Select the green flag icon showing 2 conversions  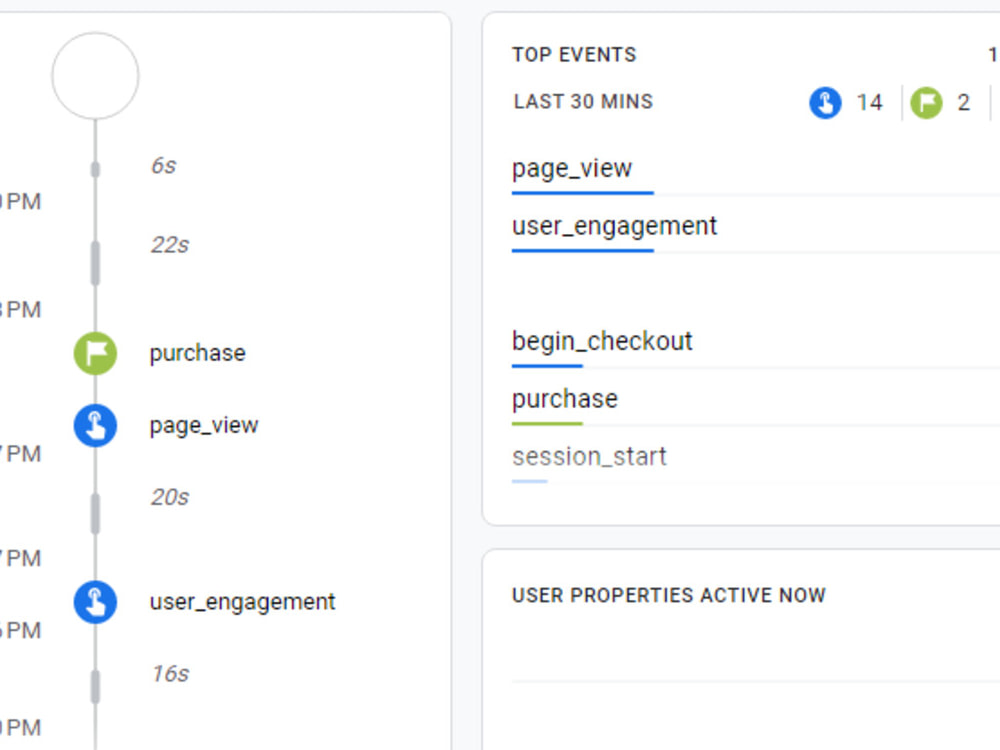pyautogui.click(x=925, y=102)
